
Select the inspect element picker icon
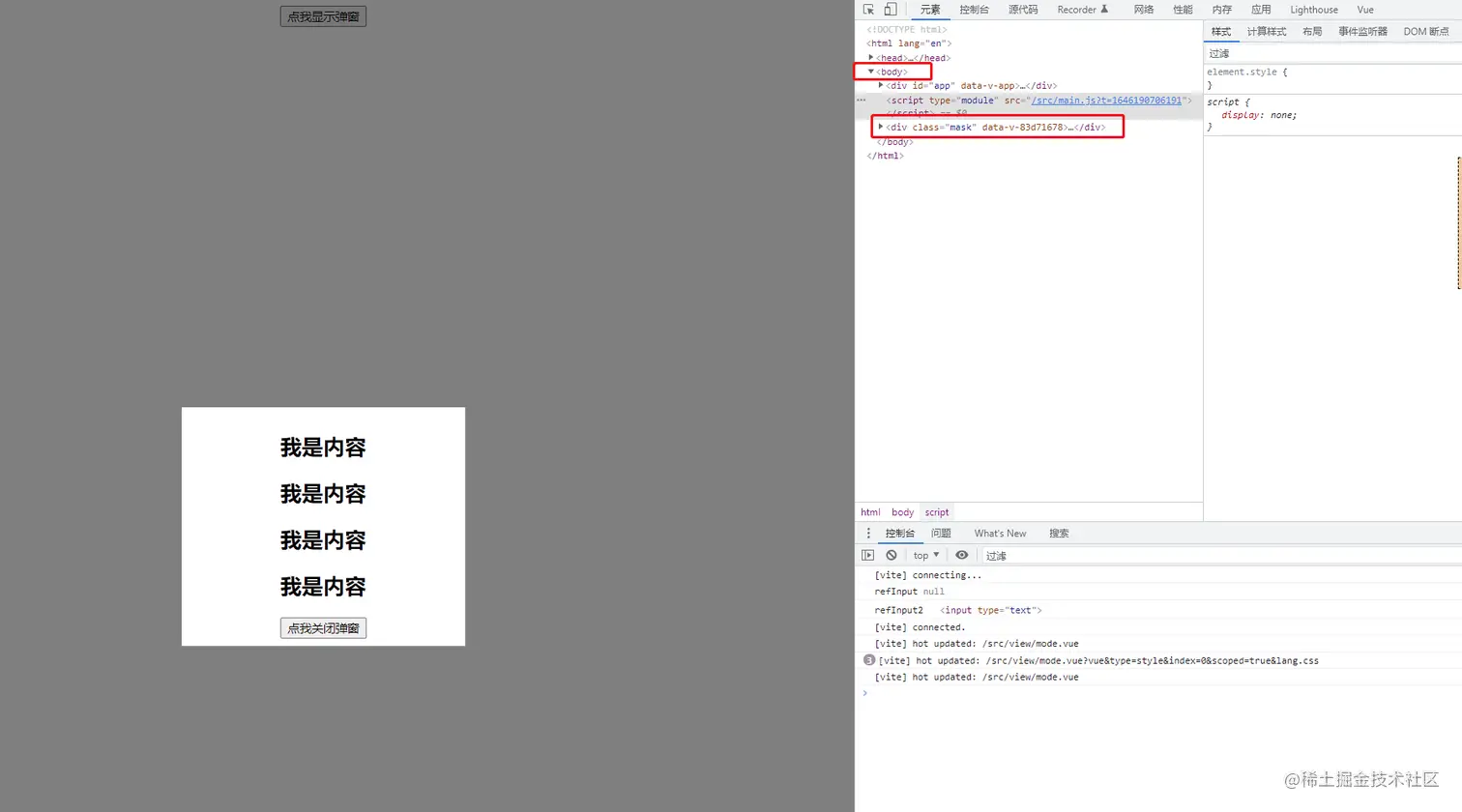(x=868, y=10)
